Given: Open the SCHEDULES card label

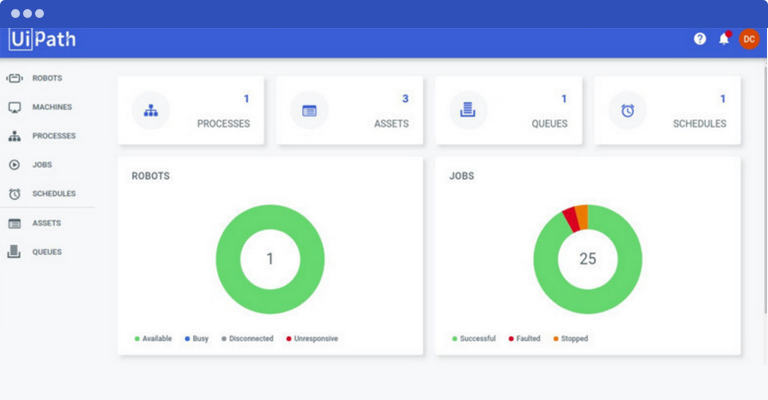Looking at the screenshot, I should tap(699, 124).
